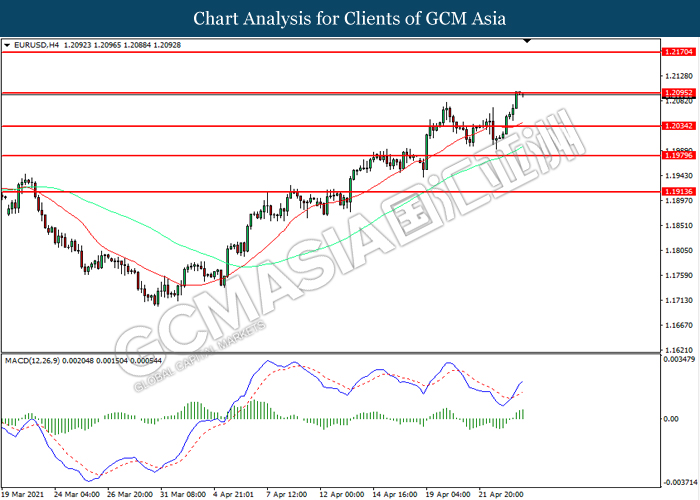This screenshot has height=500, width=700.
Task: Click the 1.17130 price axis value
Action: 679,300
